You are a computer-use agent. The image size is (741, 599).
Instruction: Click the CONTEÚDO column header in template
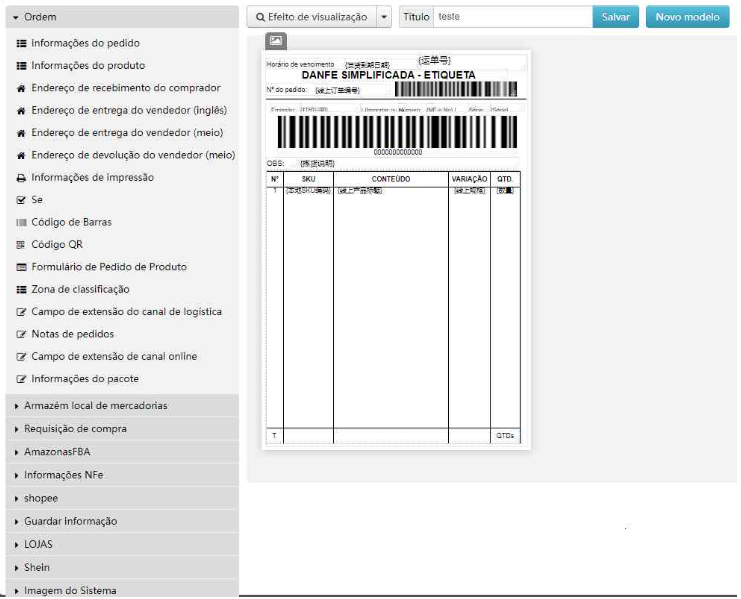click(x=391, y=180)
